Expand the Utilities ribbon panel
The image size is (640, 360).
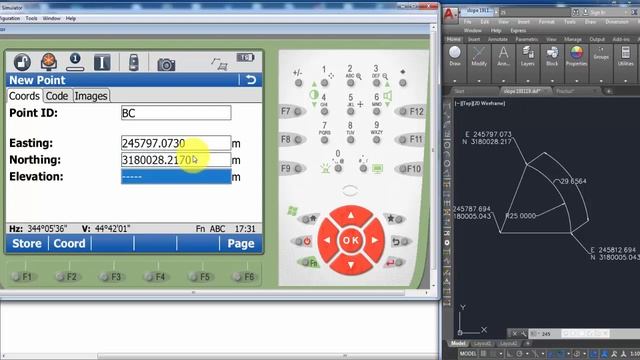(x=625, y=81)
